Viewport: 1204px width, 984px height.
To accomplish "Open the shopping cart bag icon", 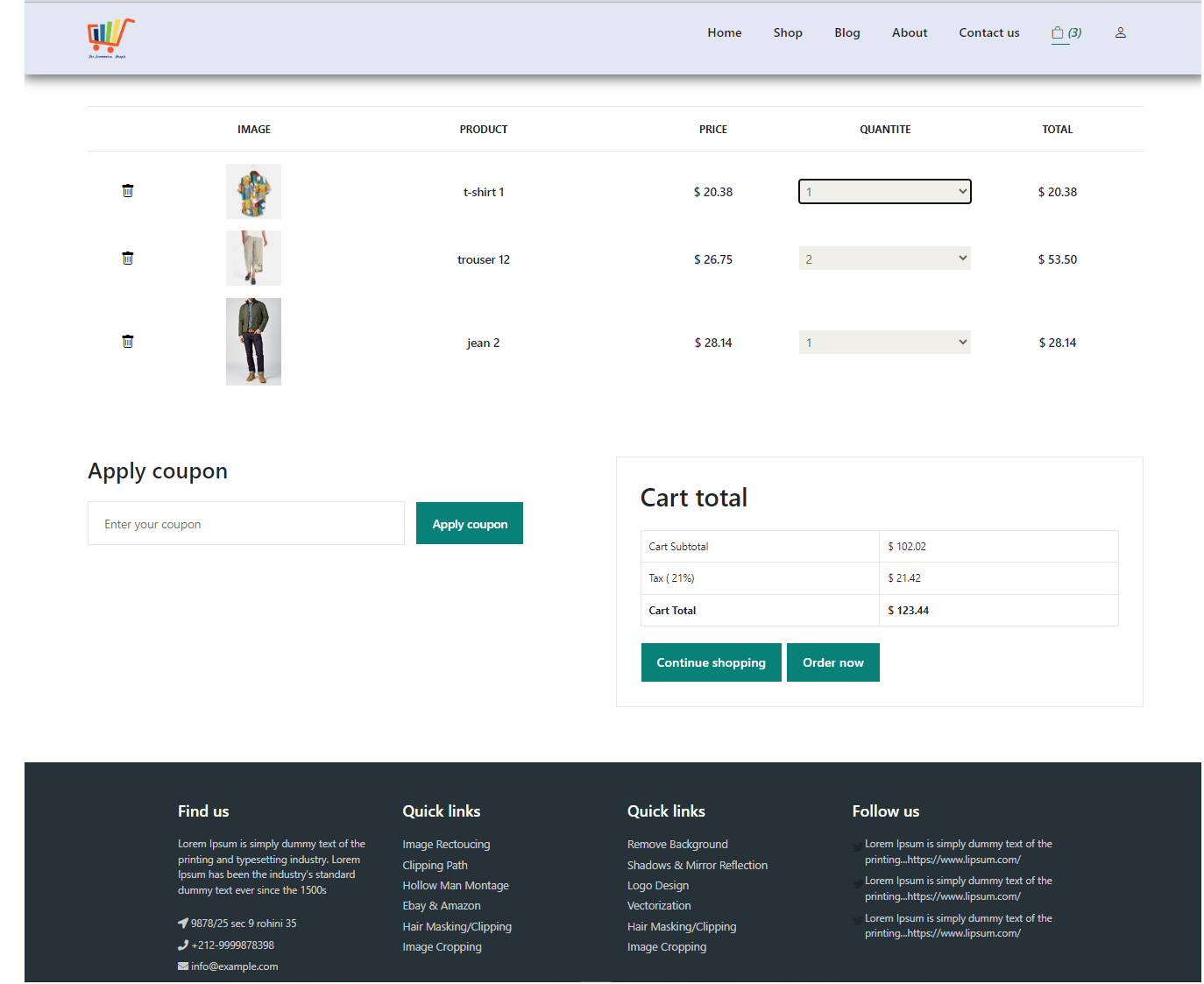I will click(x=1059, y=32).
